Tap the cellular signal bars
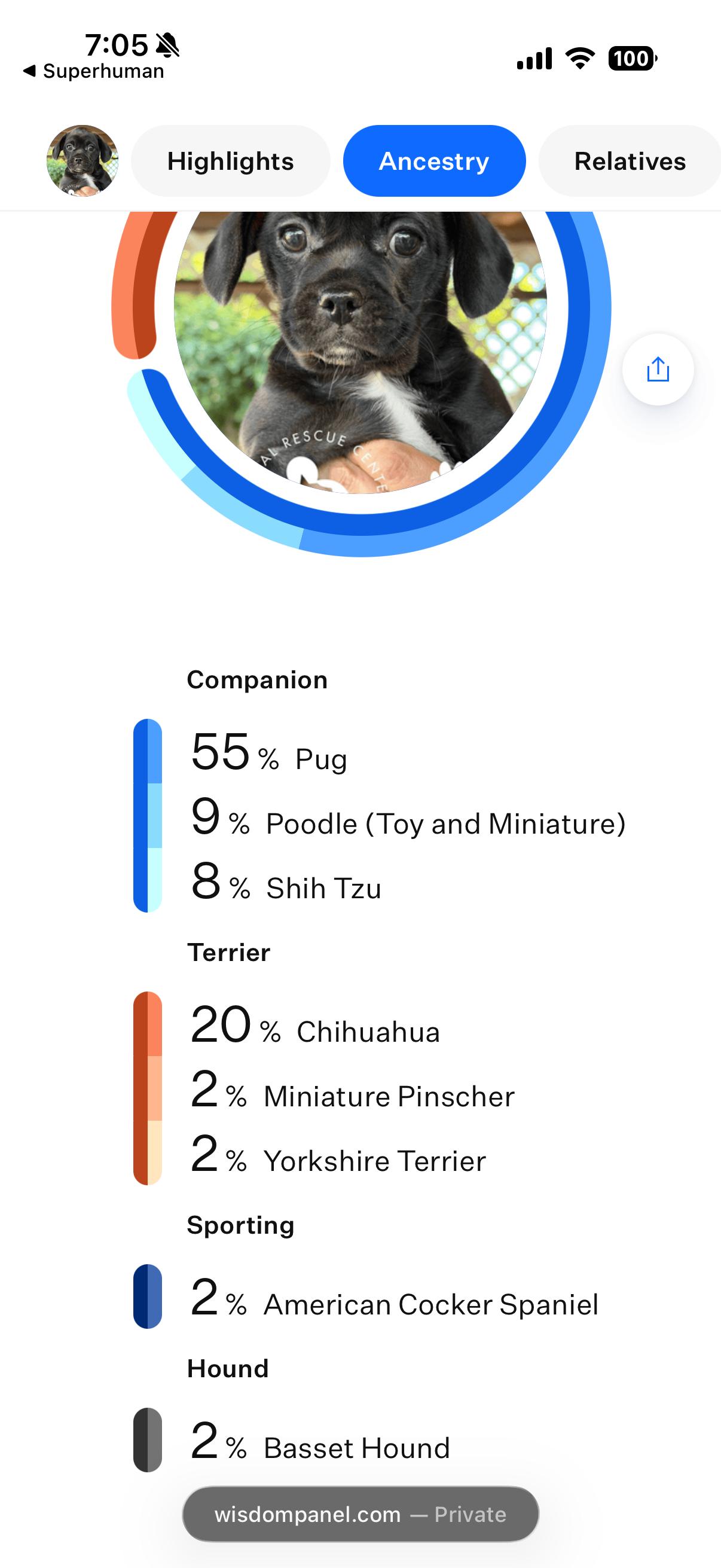The height and width of the screenshot is (1568, 721). [x=534, y=59]
